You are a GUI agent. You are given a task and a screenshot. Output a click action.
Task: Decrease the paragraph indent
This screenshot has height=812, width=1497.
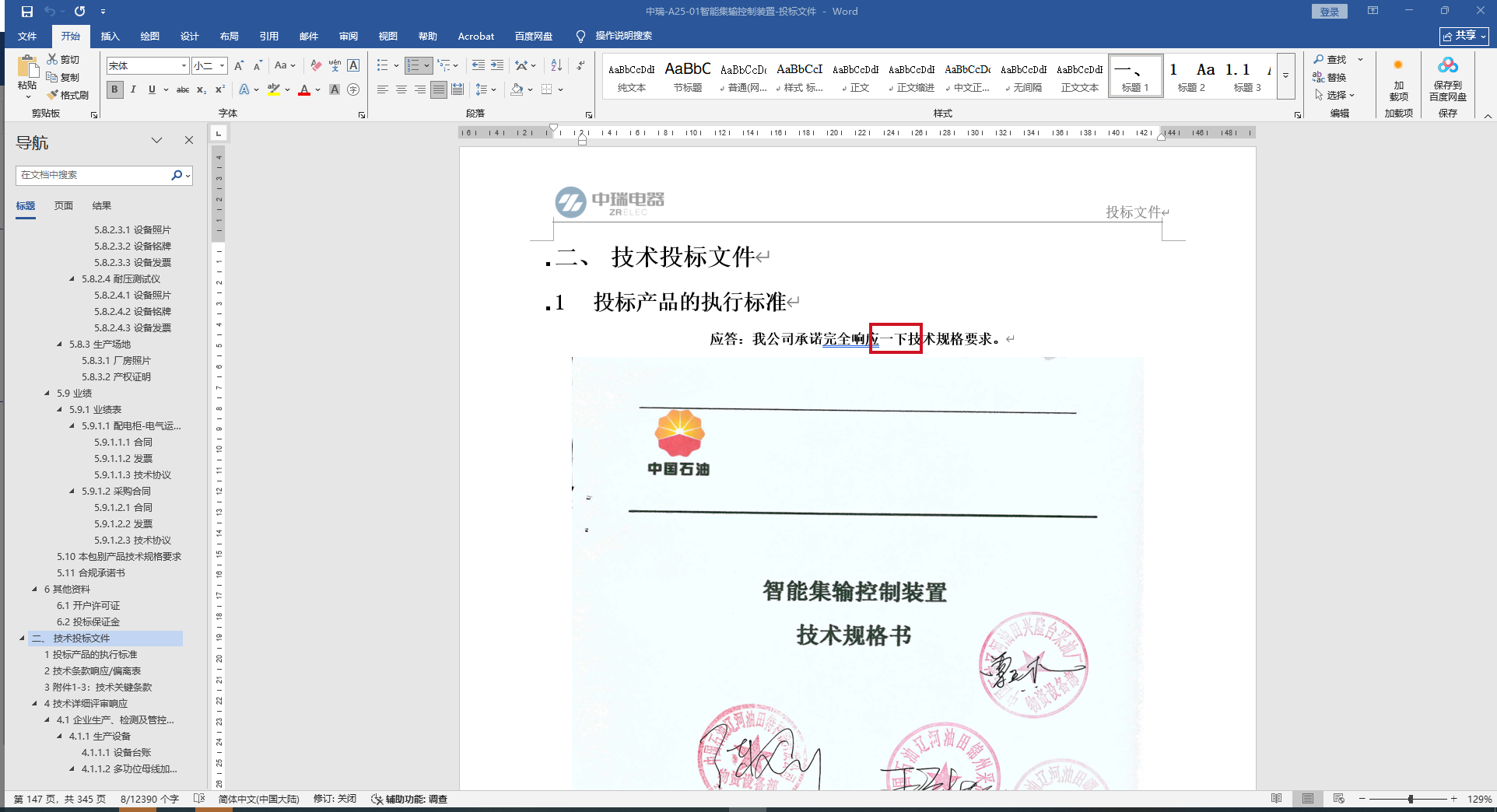pyautogui.click(x=479, y=66)
